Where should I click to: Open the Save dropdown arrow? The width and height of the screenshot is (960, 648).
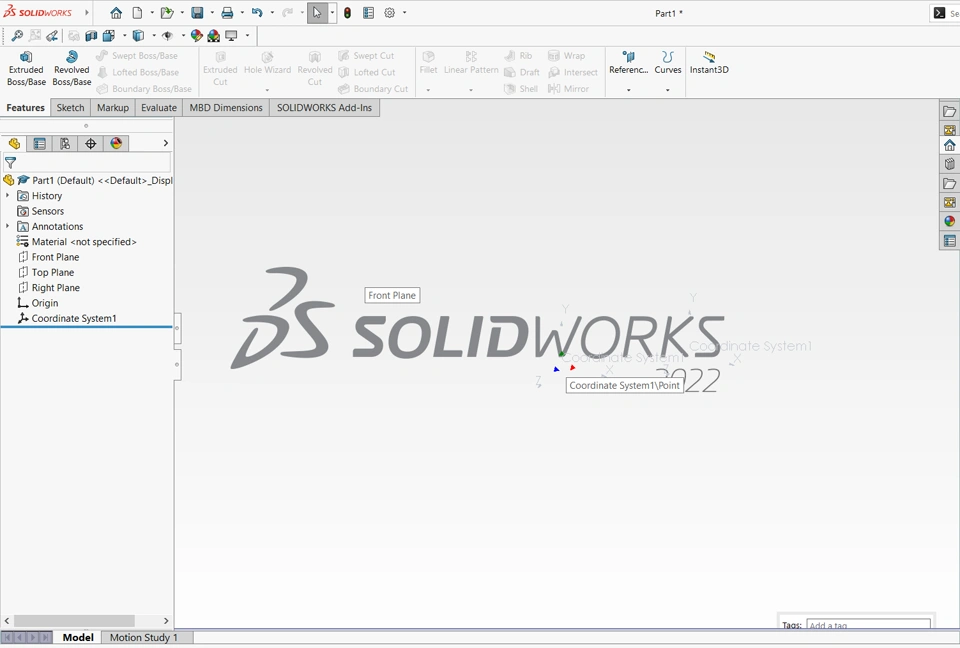coord(212,13)
